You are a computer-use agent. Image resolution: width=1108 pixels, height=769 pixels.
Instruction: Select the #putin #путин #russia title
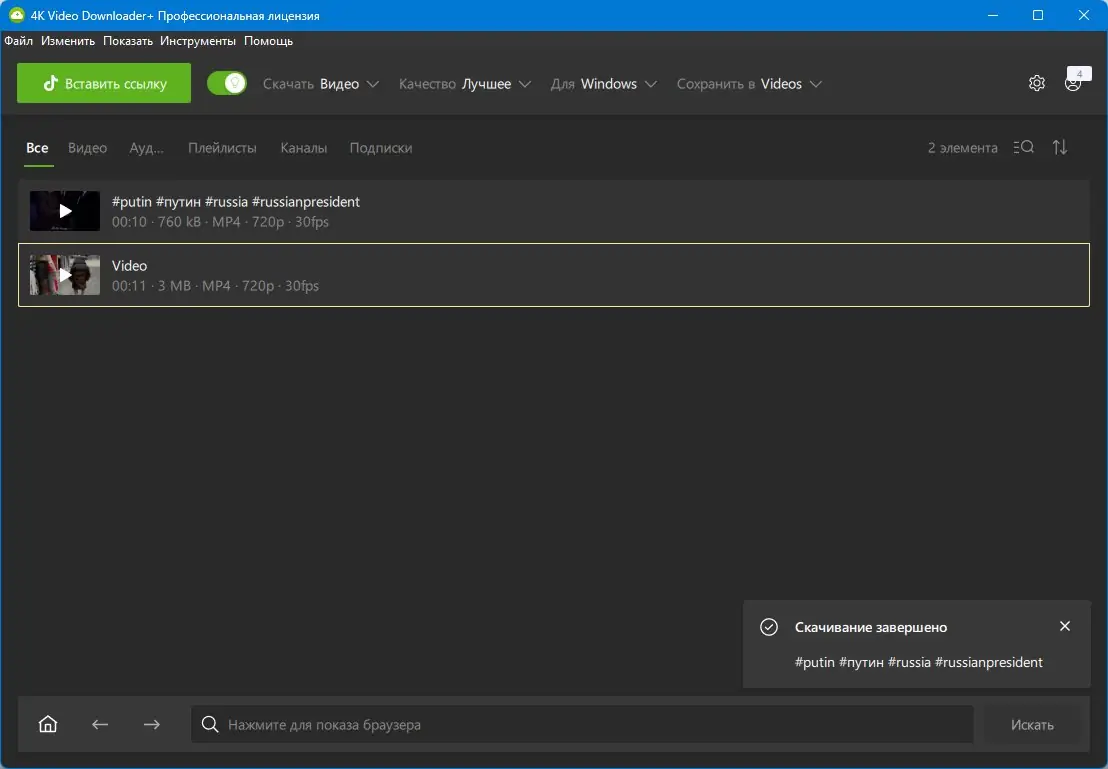(x=236, y=201)
